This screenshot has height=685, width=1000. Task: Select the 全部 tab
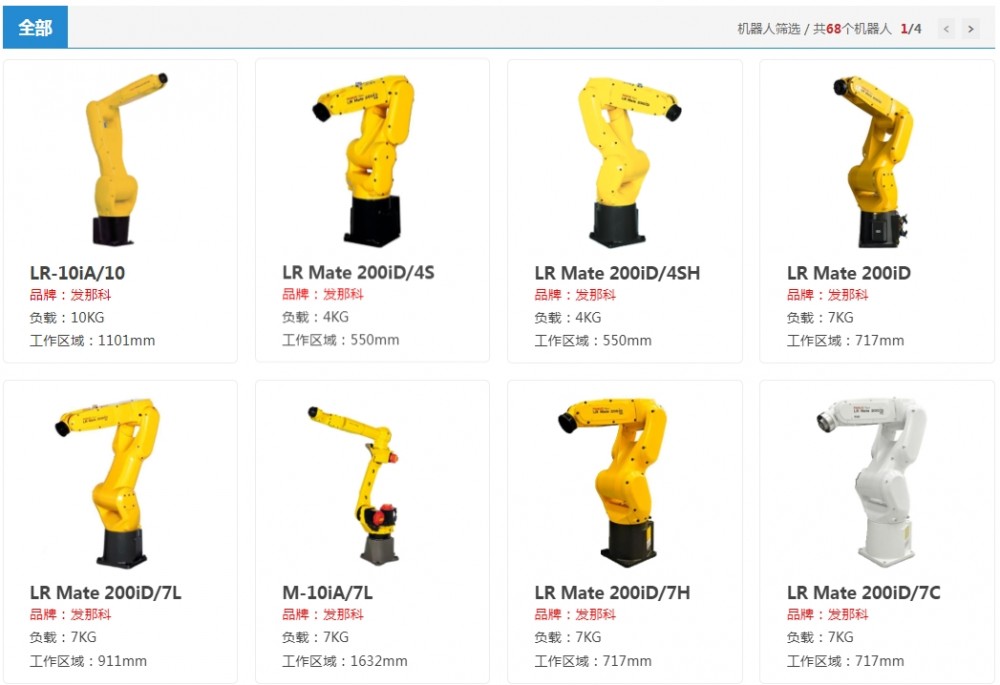click(35, 27)
